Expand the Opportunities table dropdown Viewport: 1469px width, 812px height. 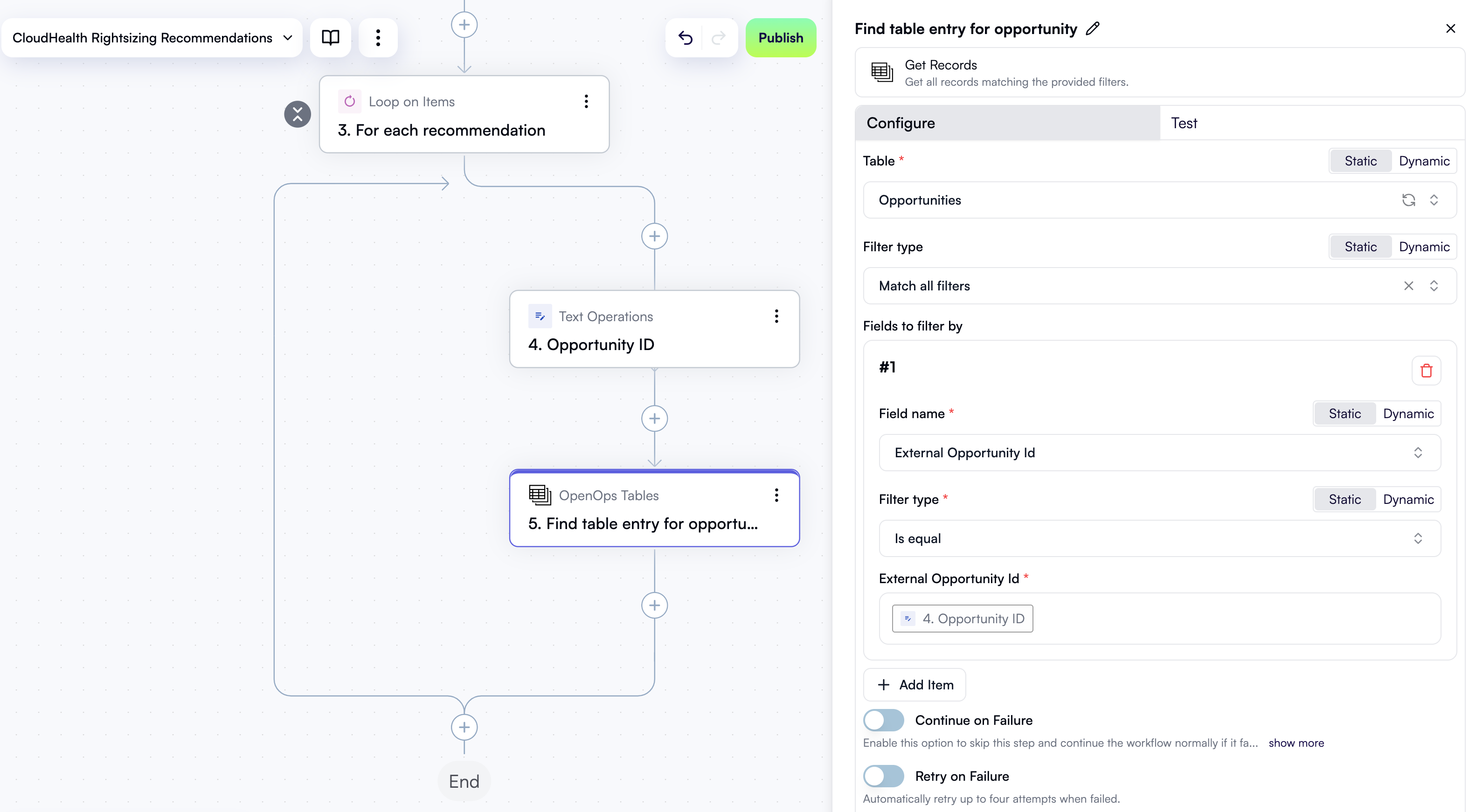click(x=1434, y=200)
